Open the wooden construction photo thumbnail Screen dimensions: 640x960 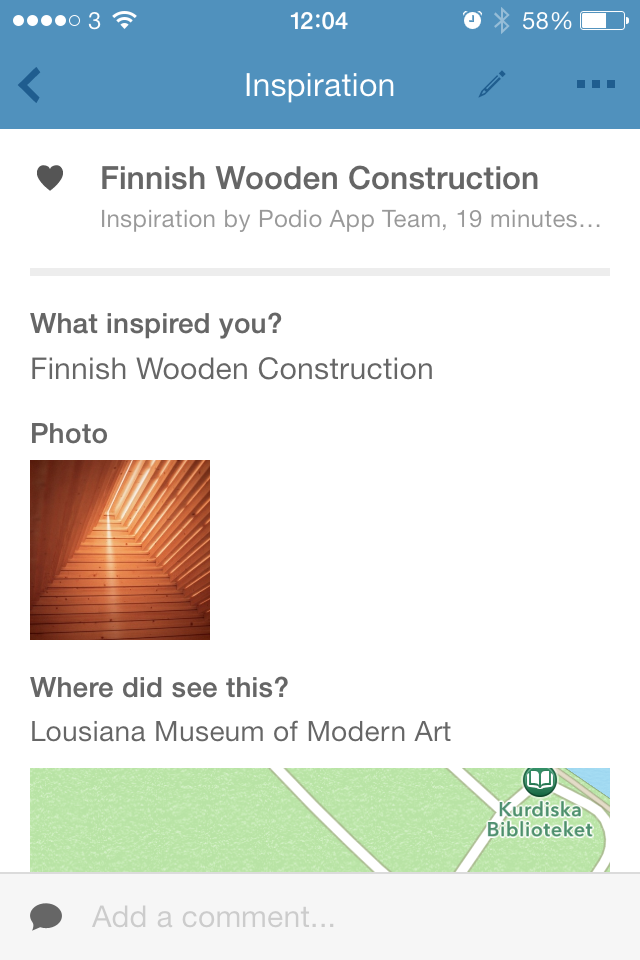120,550
